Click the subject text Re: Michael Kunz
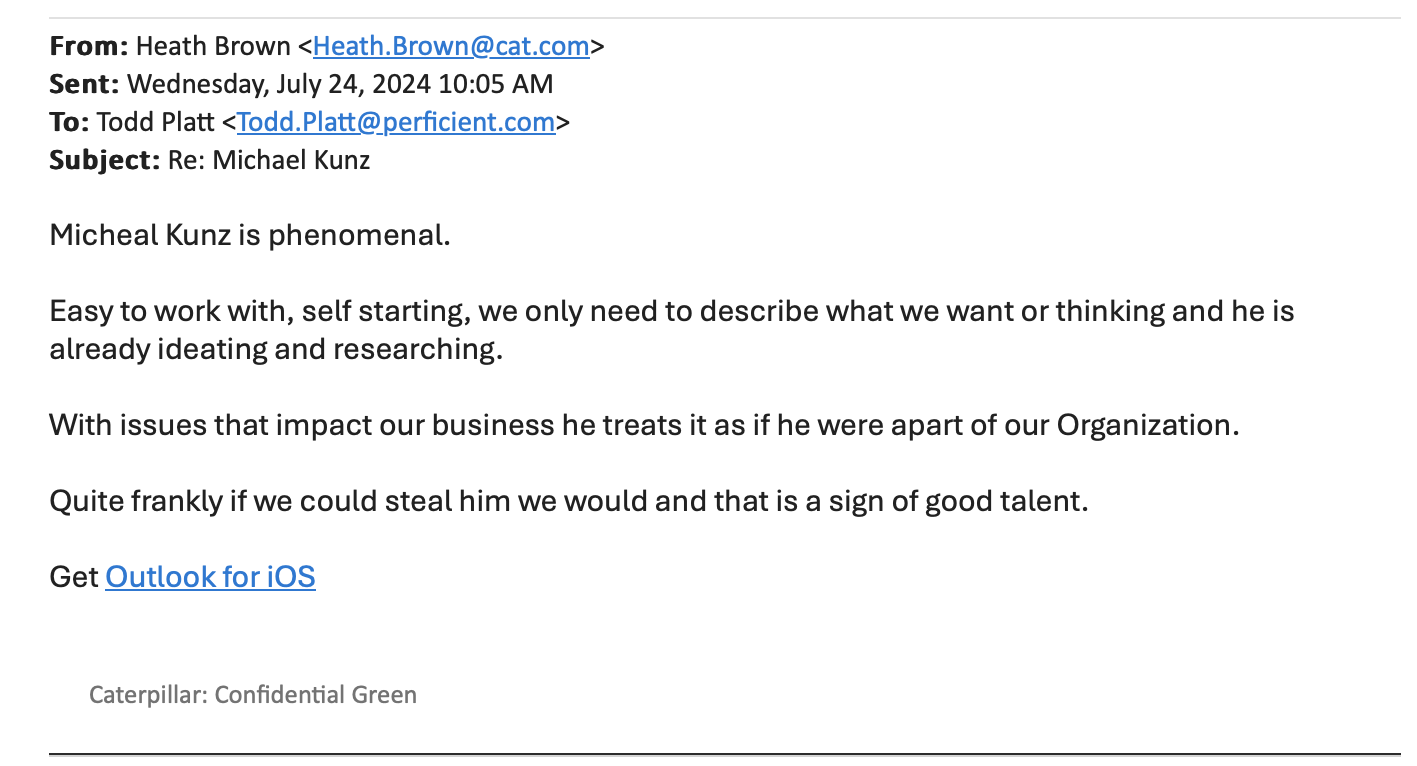The image size is (1417, 766). (269, 160)
